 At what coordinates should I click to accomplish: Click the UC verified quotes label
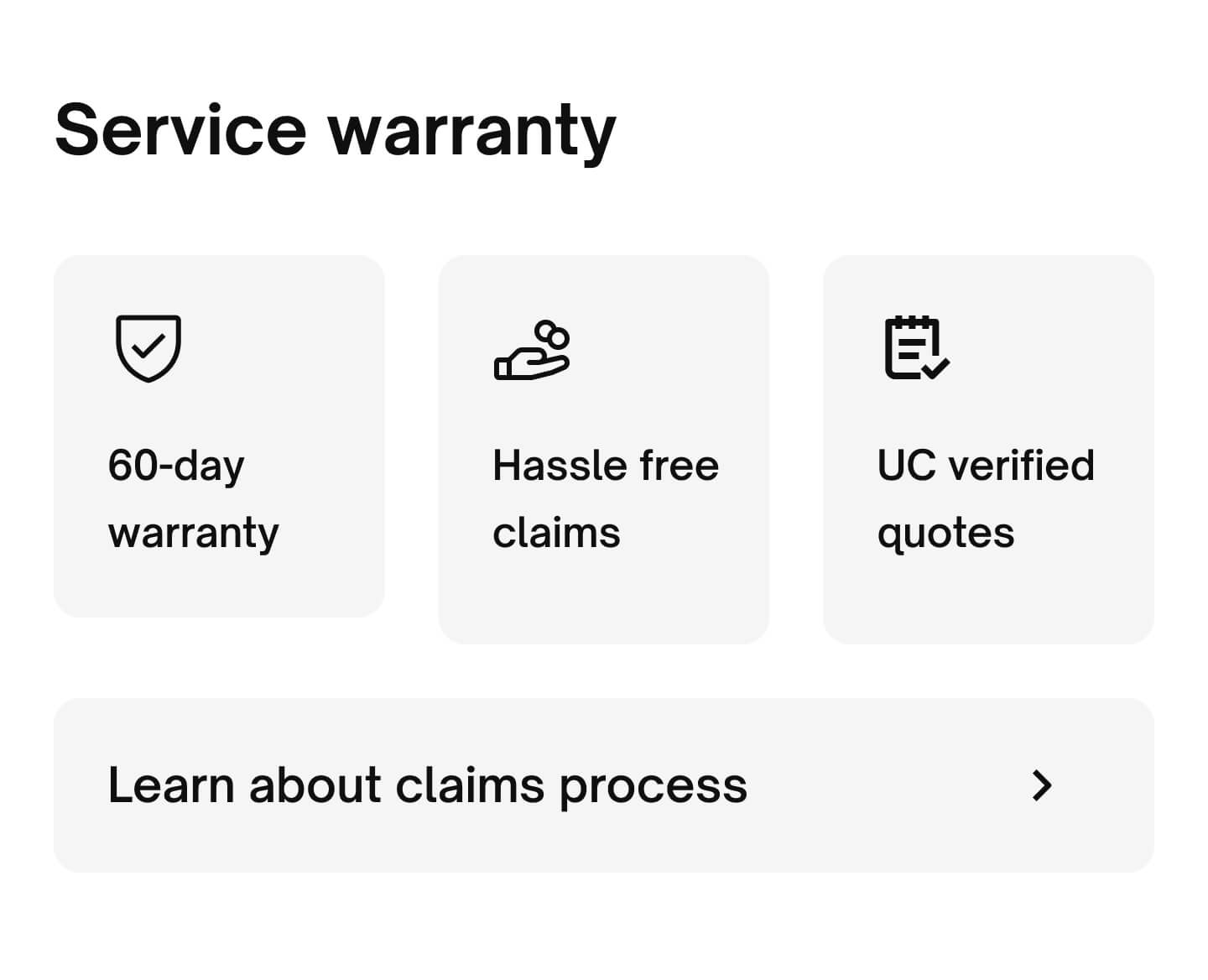(985, 498)
